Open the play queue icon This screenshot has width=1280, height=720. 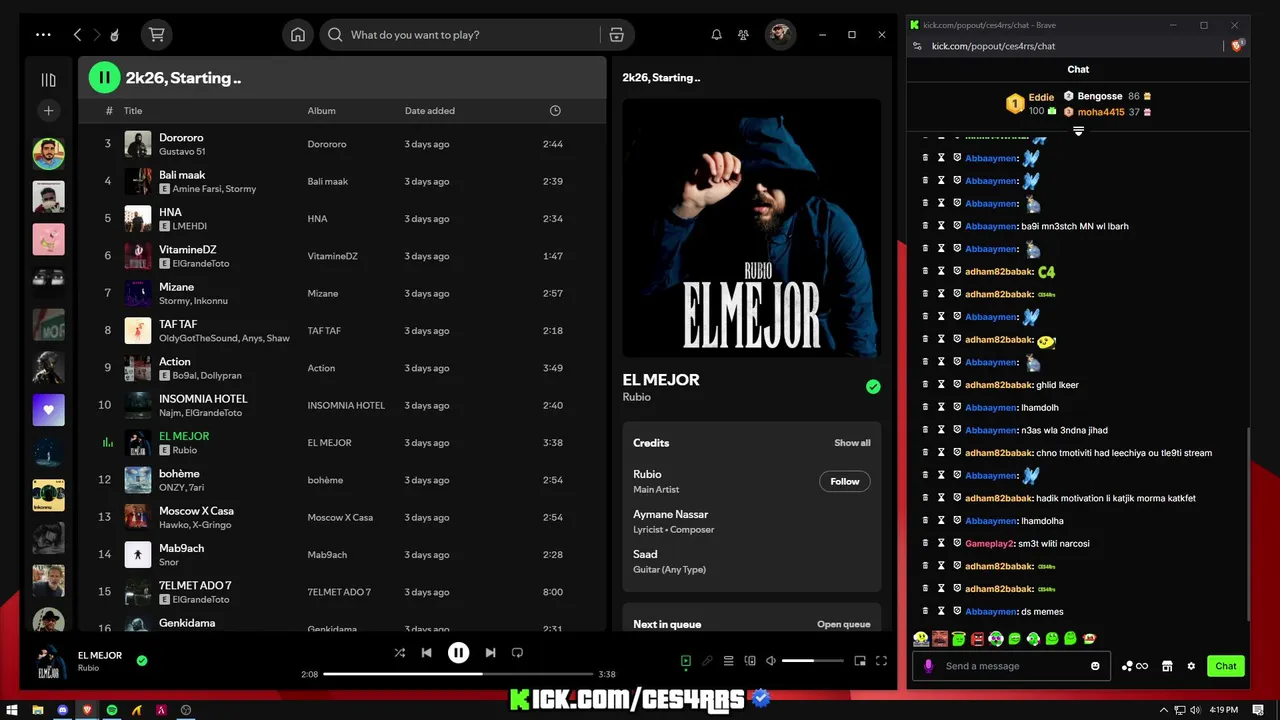coord(729,661)
